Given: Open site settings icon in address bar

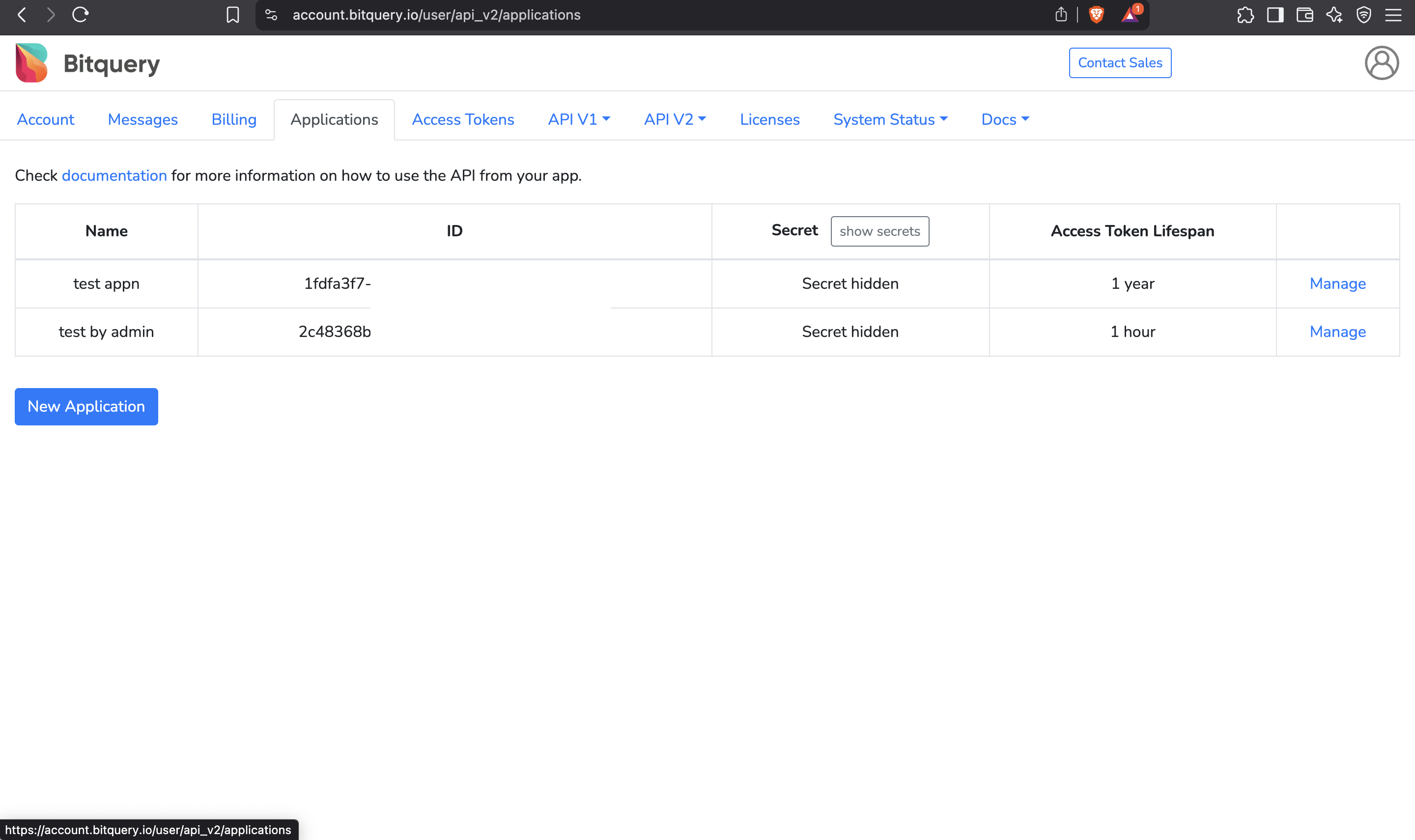Looking at the screenshot, I should [x=271, y=15].
